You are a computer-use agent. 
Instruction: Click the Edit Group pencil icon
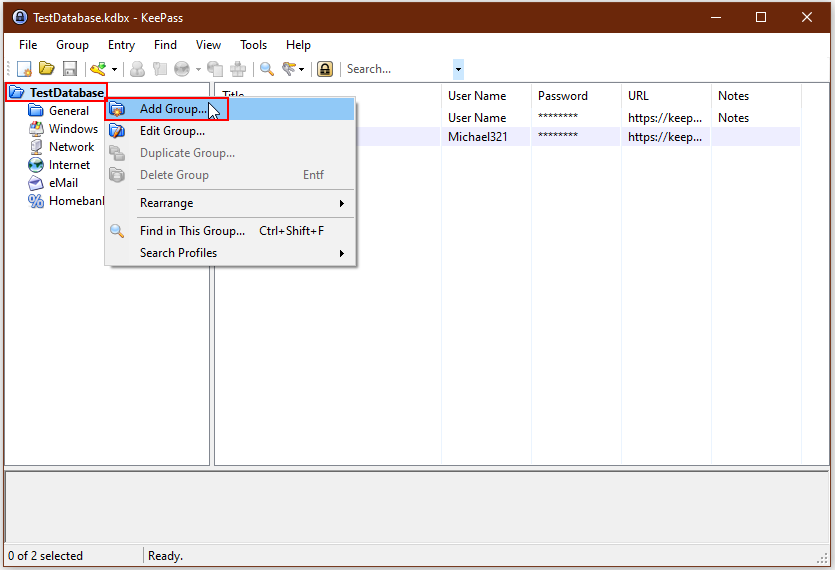point(117,131)
